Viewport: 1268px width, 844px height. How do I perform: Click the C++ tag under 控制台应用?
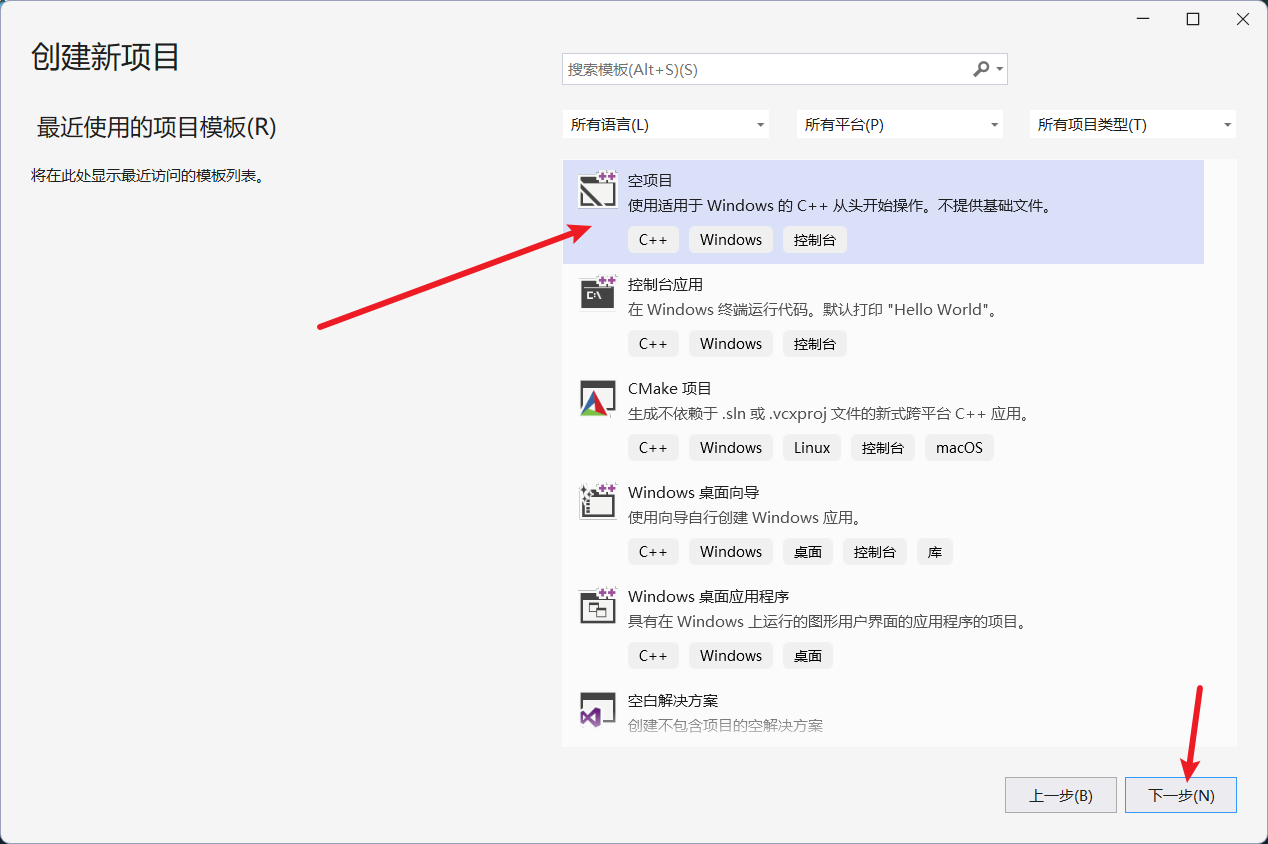(653, 344)
